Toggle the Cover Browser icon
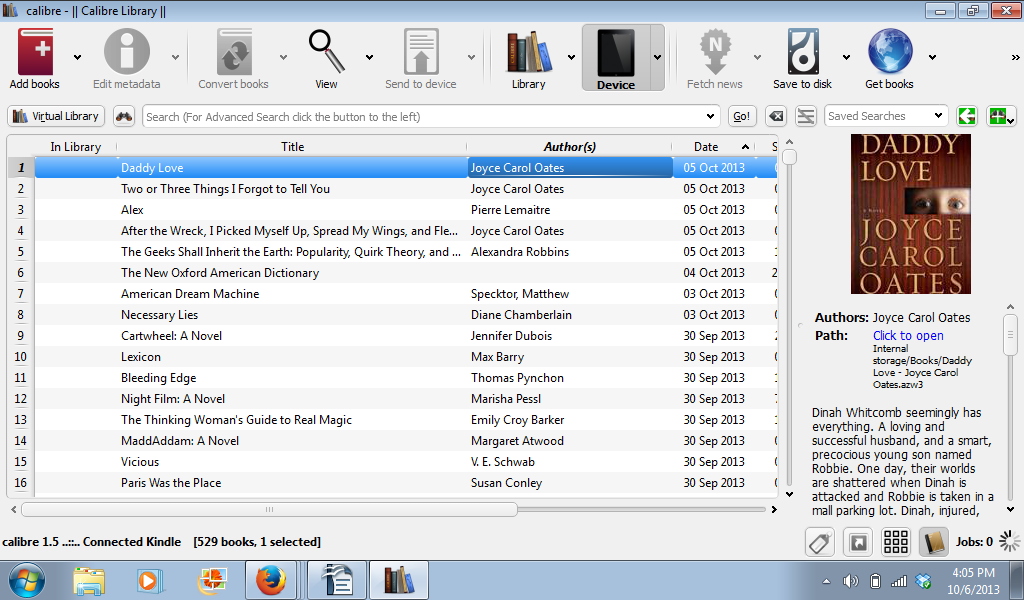Image resolution: width=1024 pixels, height=600 pixels. click(x=857, y=542)
